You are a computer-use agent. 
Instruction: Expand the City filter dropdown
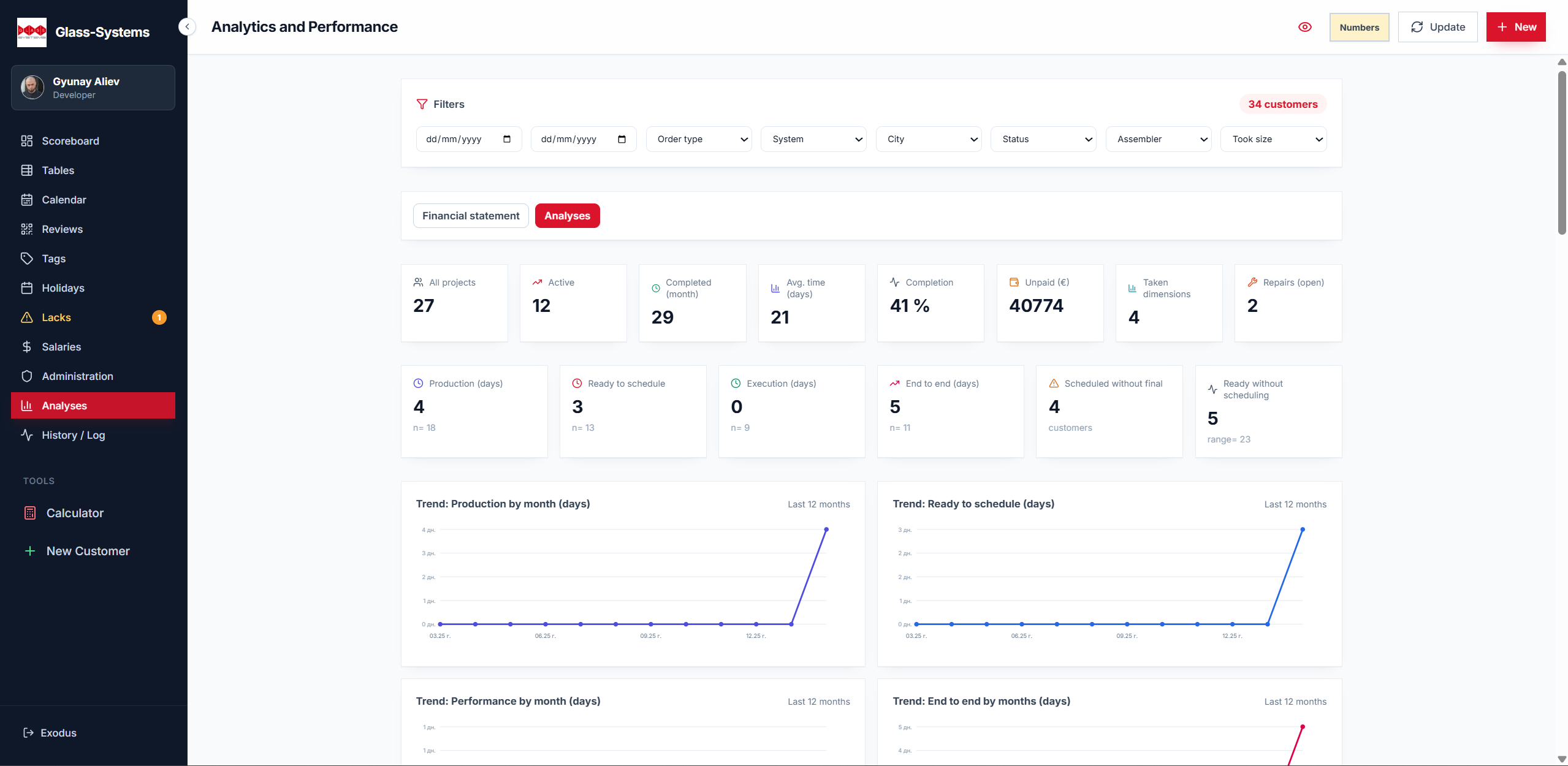928,138
